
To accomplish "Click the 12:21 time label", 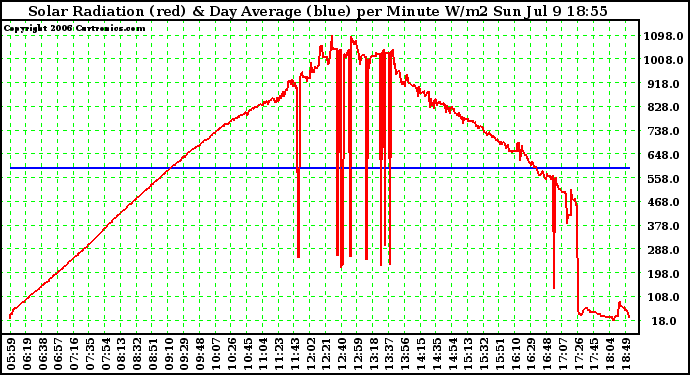I will point(327,354).
